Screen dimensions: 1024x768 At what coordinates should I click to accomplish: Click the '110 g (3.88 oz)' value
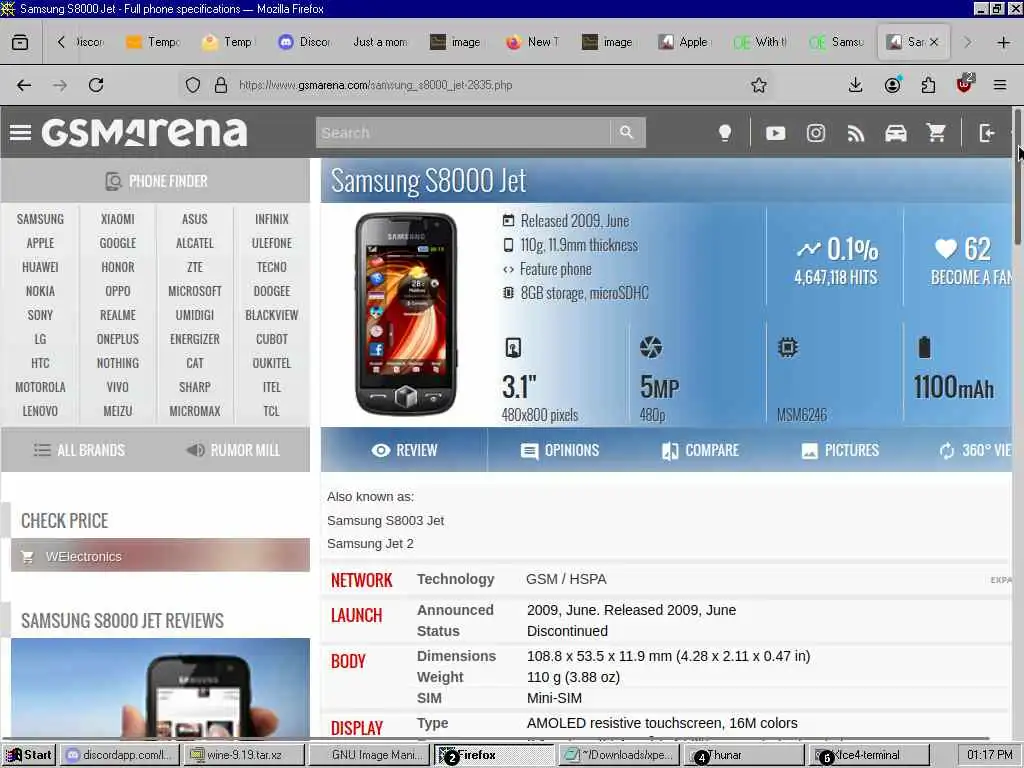tap(573, 677)
